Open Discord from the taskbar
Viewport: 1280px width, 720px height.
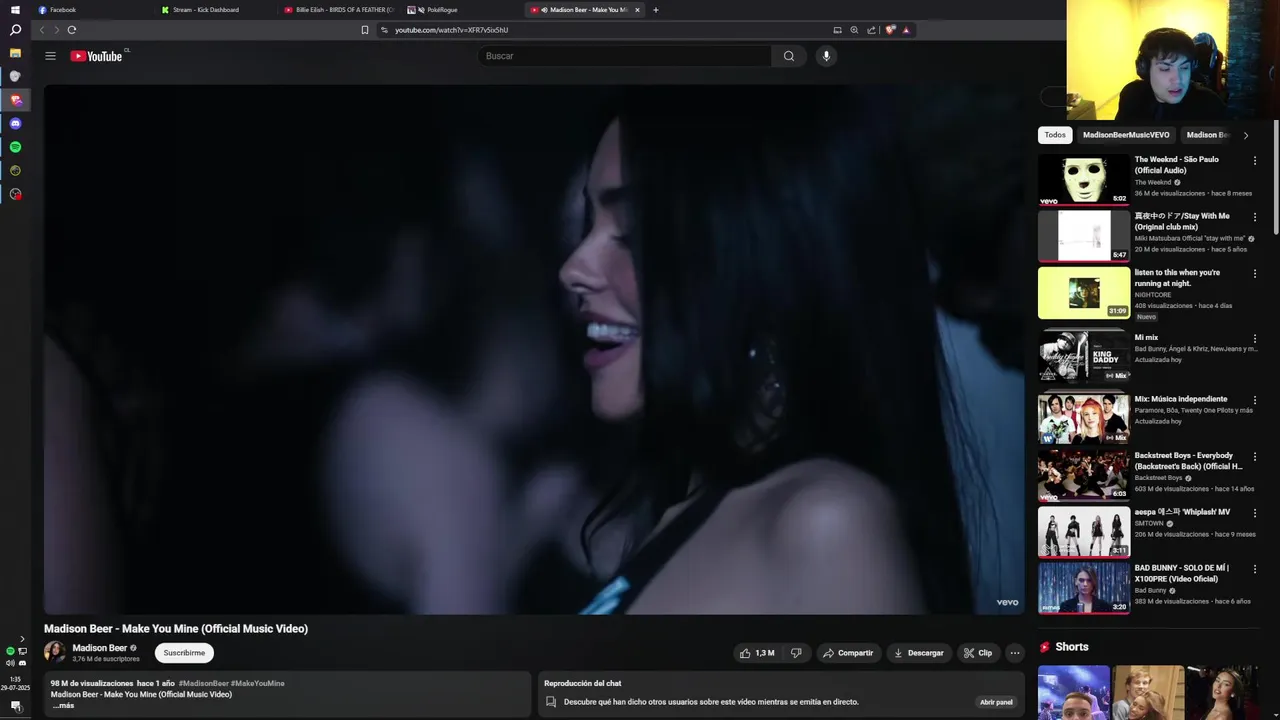coord(15,123)
